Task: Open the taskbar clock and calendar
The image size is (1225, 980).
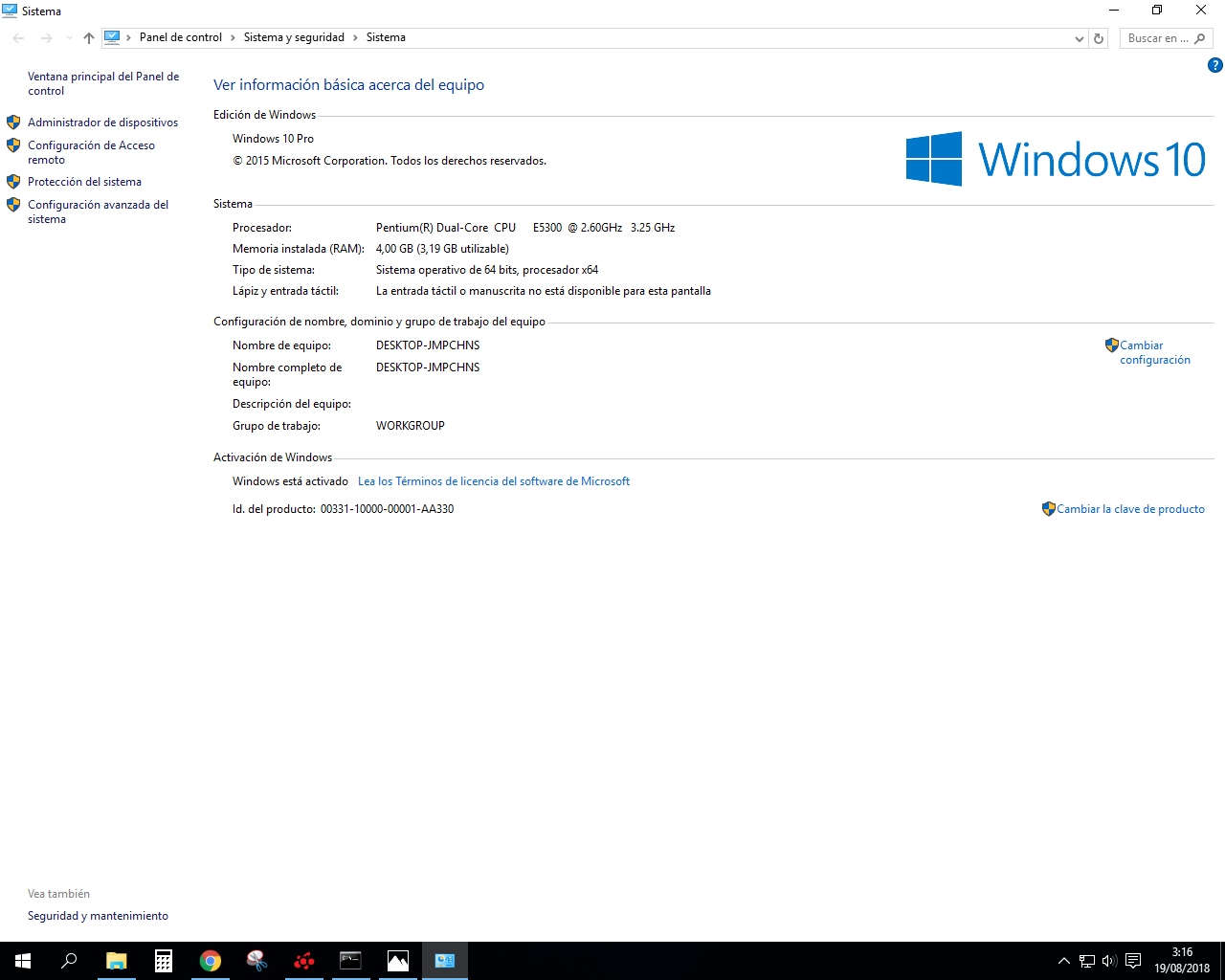Action: point(1182,961)
